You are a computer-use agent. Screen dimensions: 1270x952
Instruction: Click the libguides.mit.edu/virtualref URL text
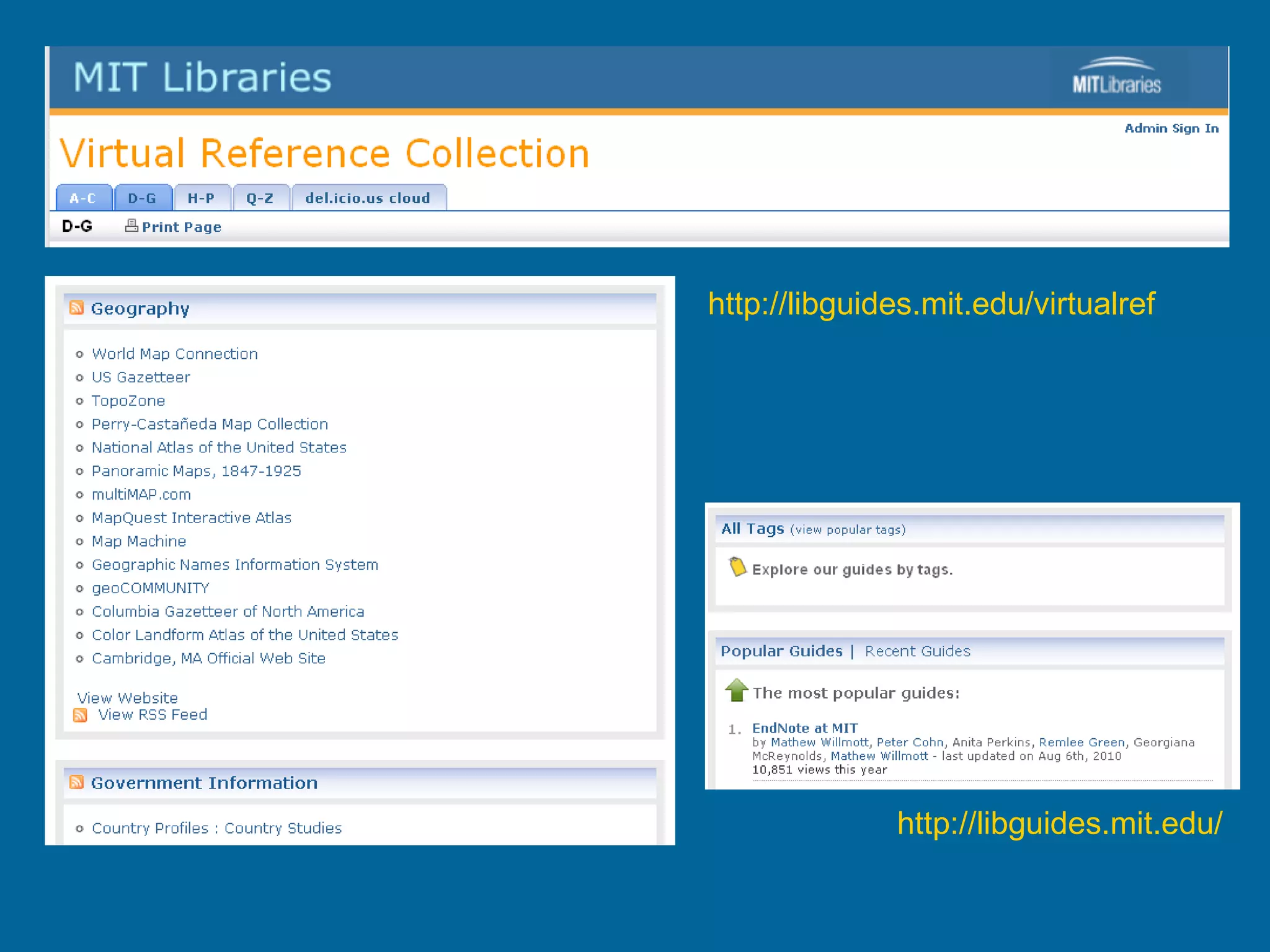pos(931,304)
